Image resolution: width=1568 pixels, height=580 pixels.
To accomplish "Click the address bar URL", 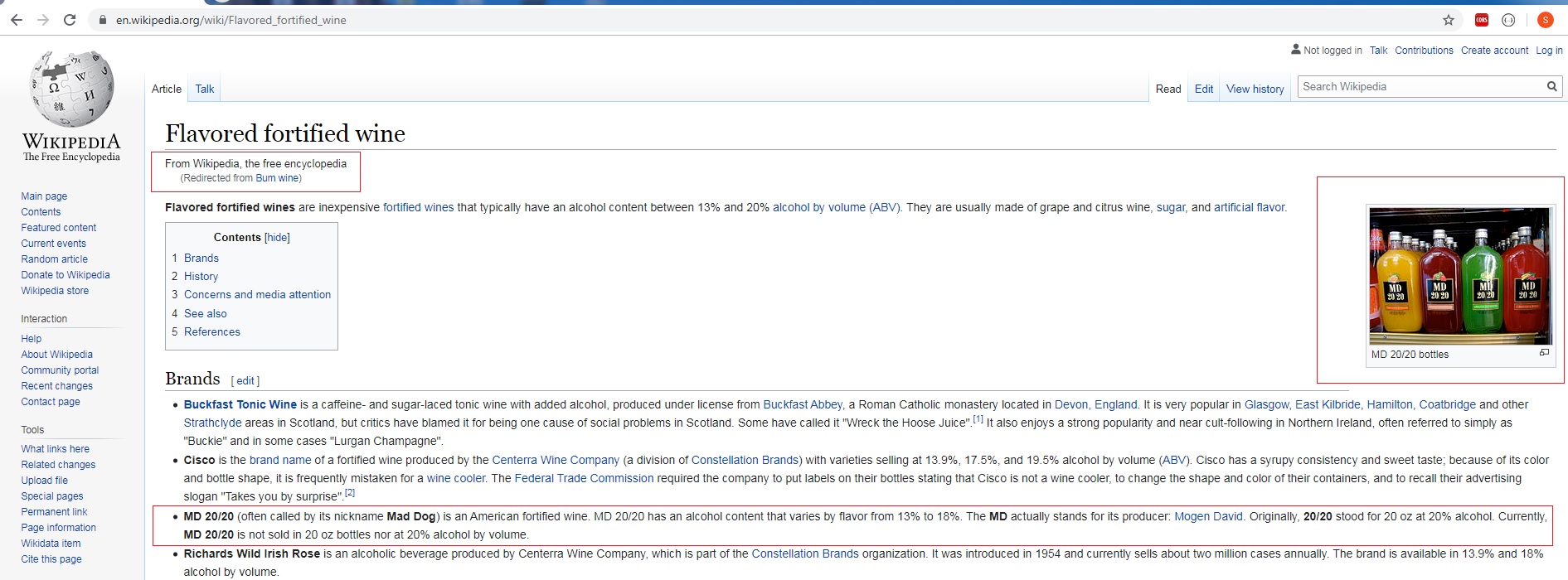I will [x=231, y=20].
